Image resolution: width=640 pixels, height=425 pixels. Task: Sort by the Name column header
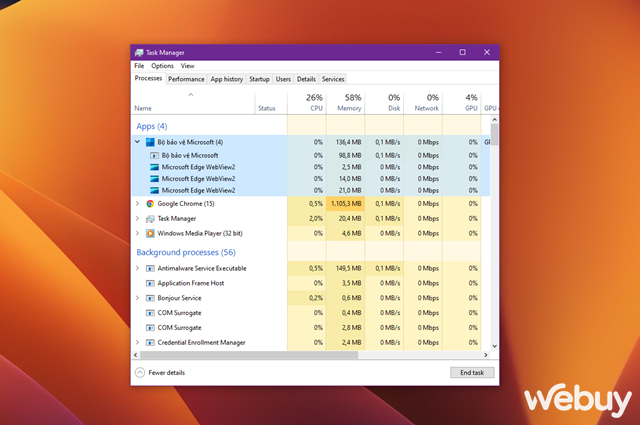[193, 103]
